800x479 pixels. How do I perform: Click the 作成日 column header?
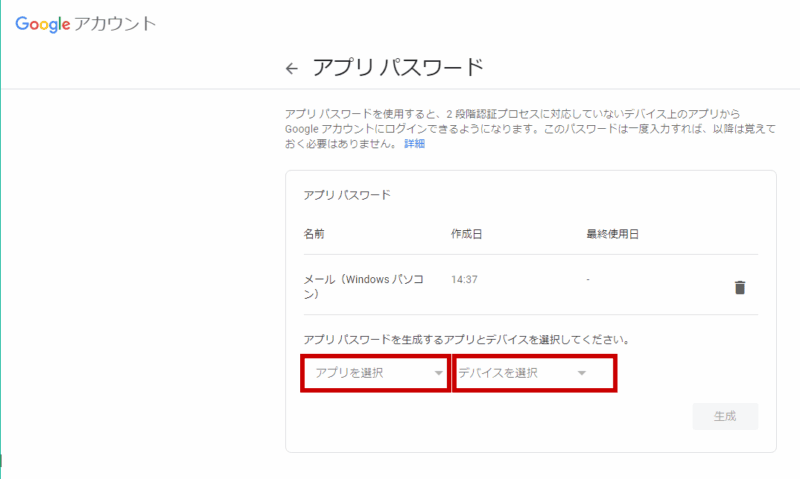[x=467, y=234]
